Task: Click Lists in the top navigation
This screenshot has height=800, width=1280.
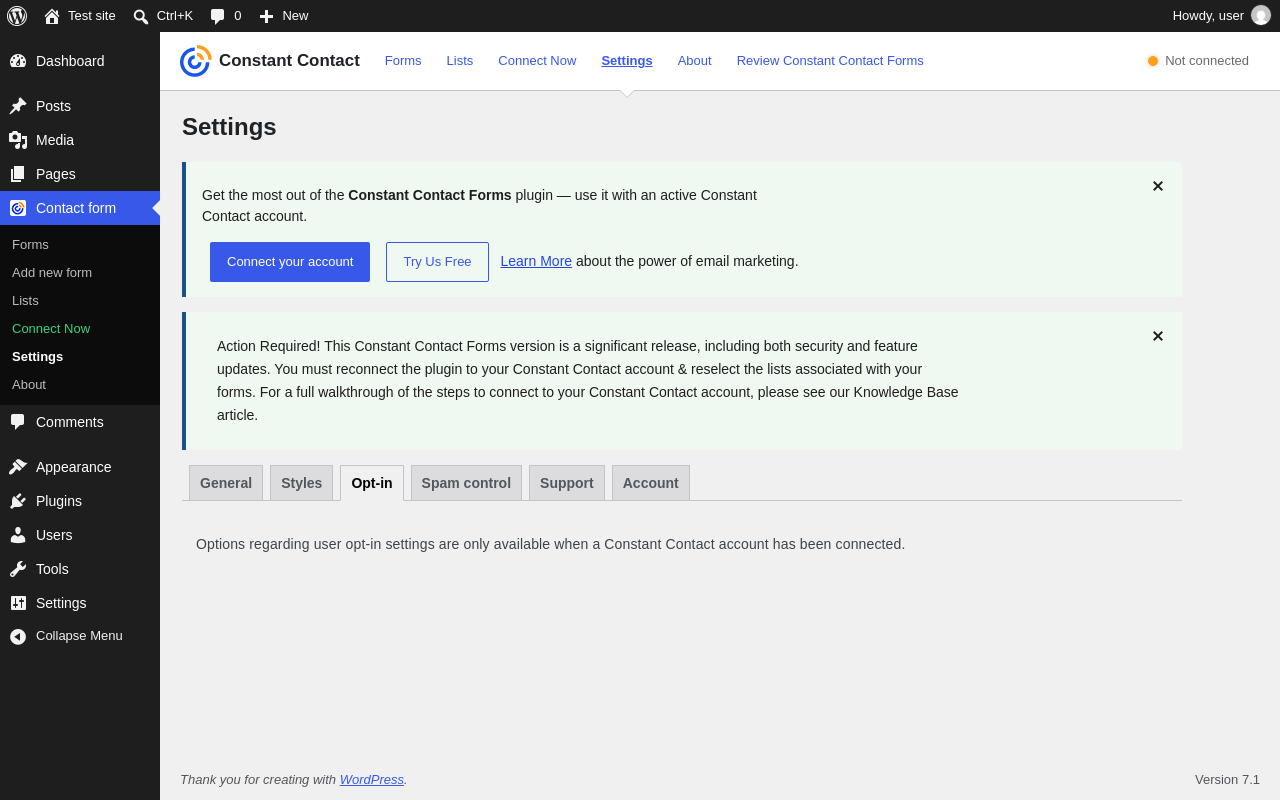Action: pos(460,60)
